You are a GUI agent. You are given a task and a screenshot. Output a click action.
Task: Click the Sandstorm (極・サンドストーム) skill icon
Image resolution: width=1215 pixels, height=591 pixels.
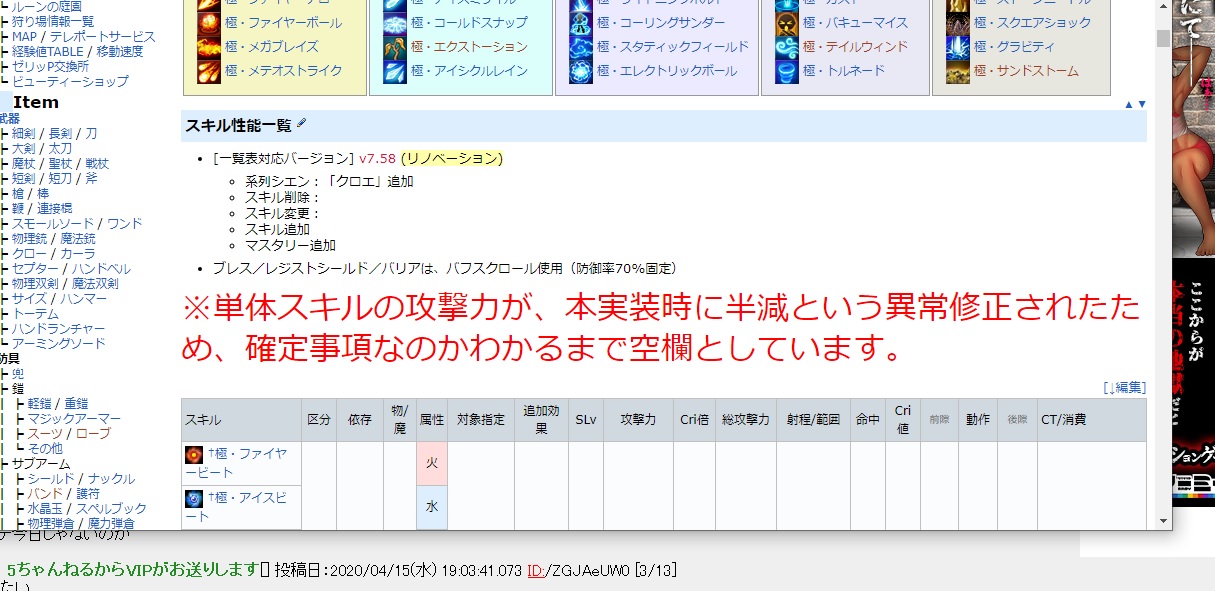pyautogui.click(x=958, y=71)
